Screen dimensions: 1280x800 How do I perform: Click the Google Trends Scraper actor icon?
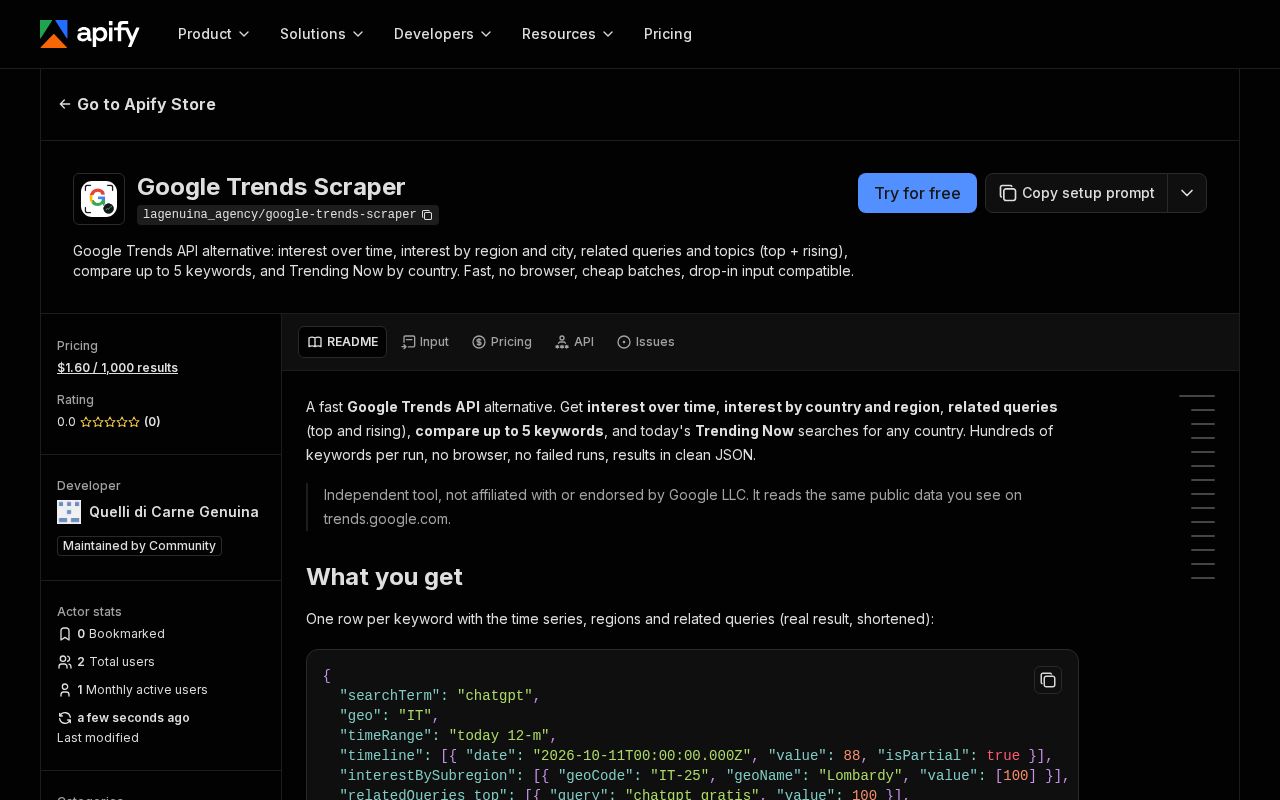(99, 199)
